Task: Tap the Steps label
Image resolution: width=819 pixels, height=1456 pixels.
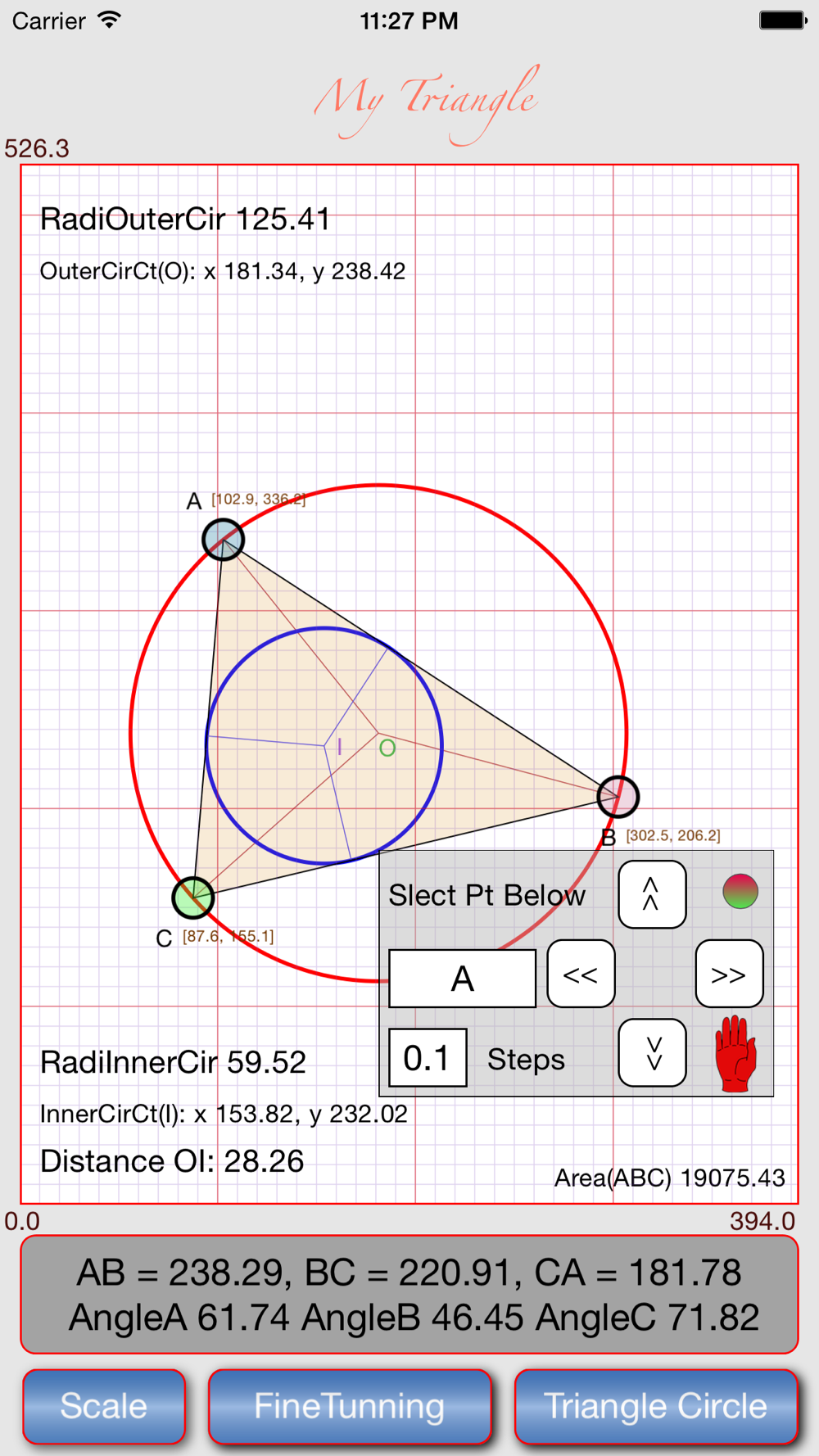Action: click(526, 1060)
